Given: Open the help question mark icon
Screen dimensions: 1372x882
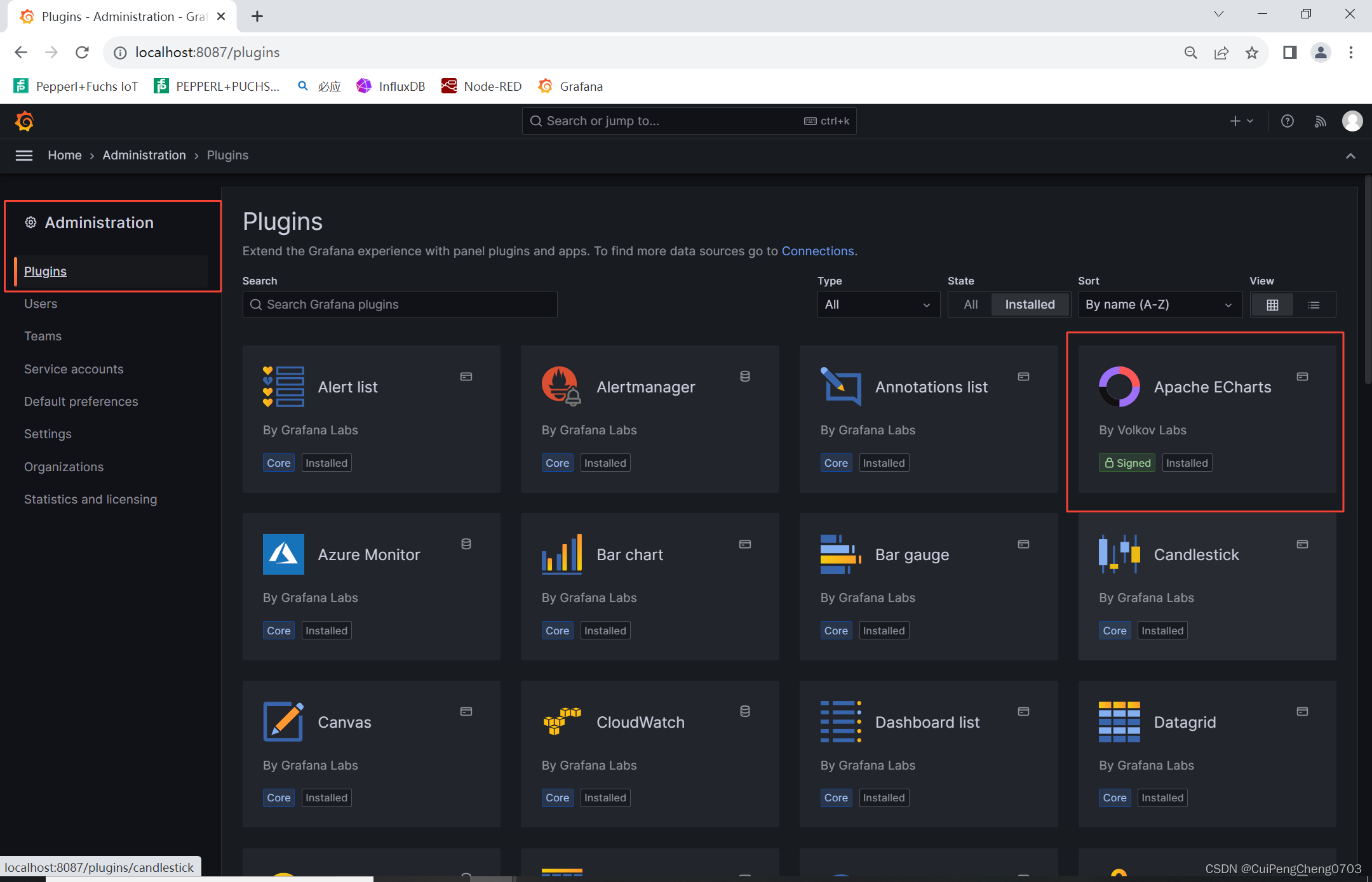Looking at the screenshot, I should (1288, 121).
